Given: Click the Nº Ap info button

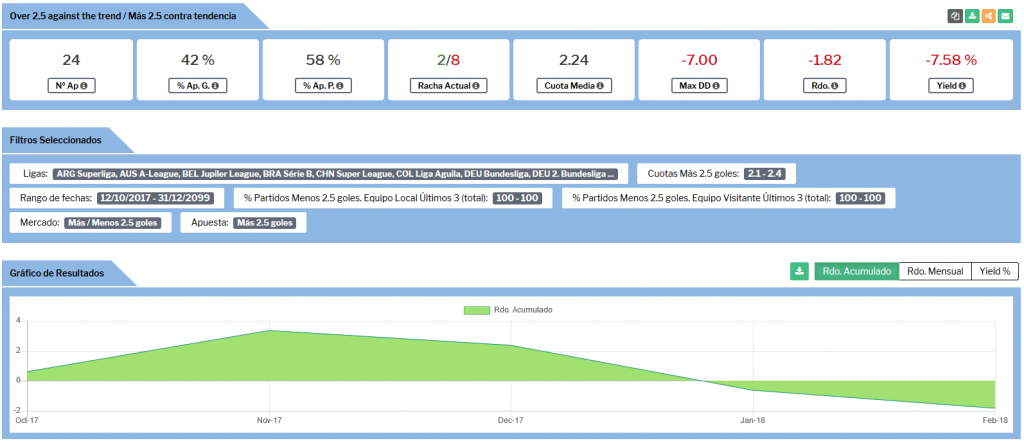Looking at the screenshot, I should (71, 86).
